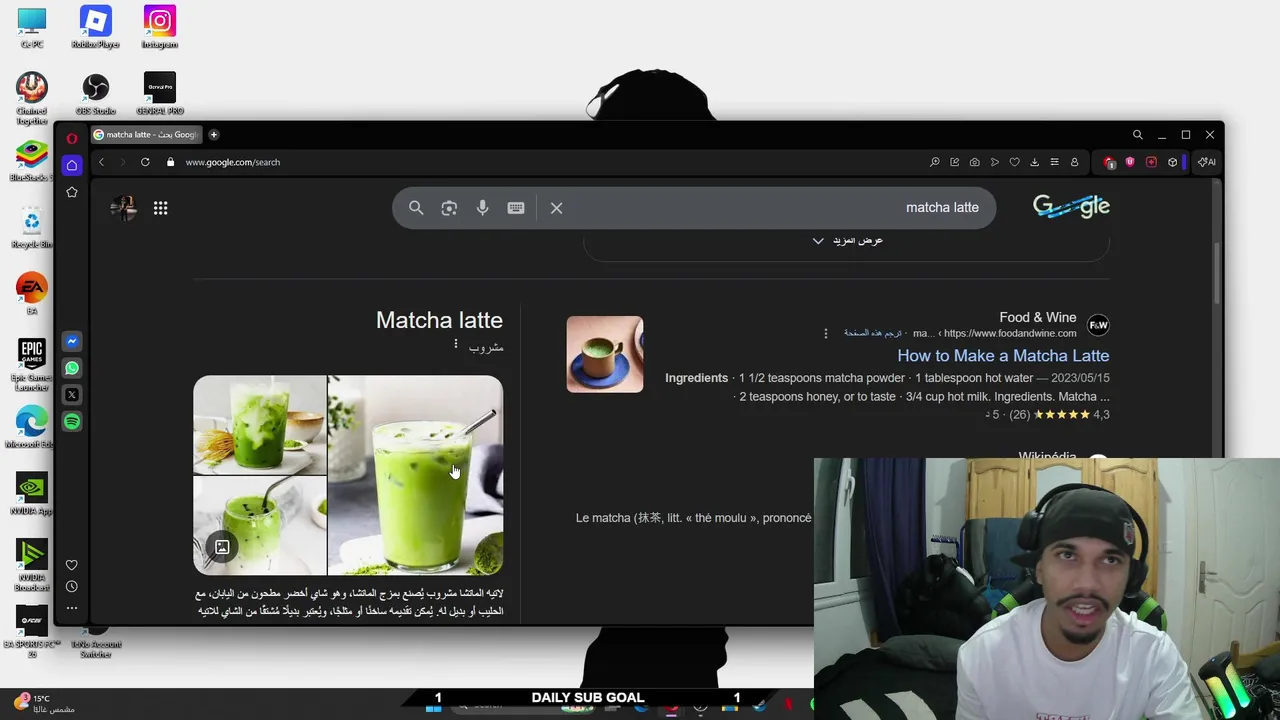Screen dimensions: 1280x720
Task: Click the Google logo
Action: pyautogui.click(x=1071, y=207)
